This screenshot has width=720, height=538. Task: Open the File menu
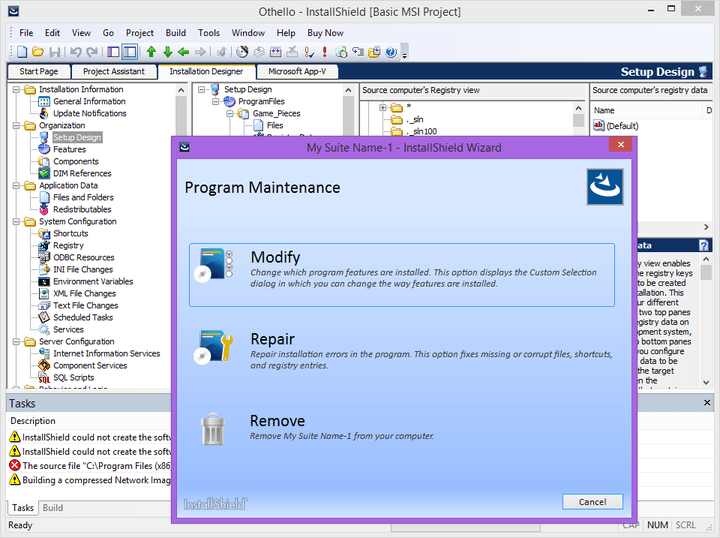(x=26, y=33)
